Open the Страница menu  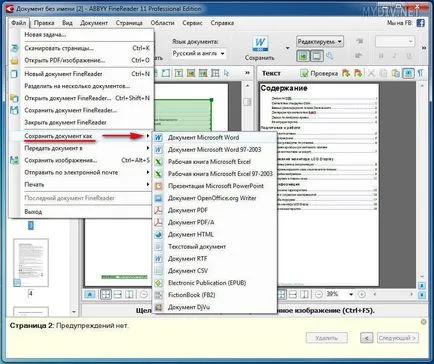[129, 23]
